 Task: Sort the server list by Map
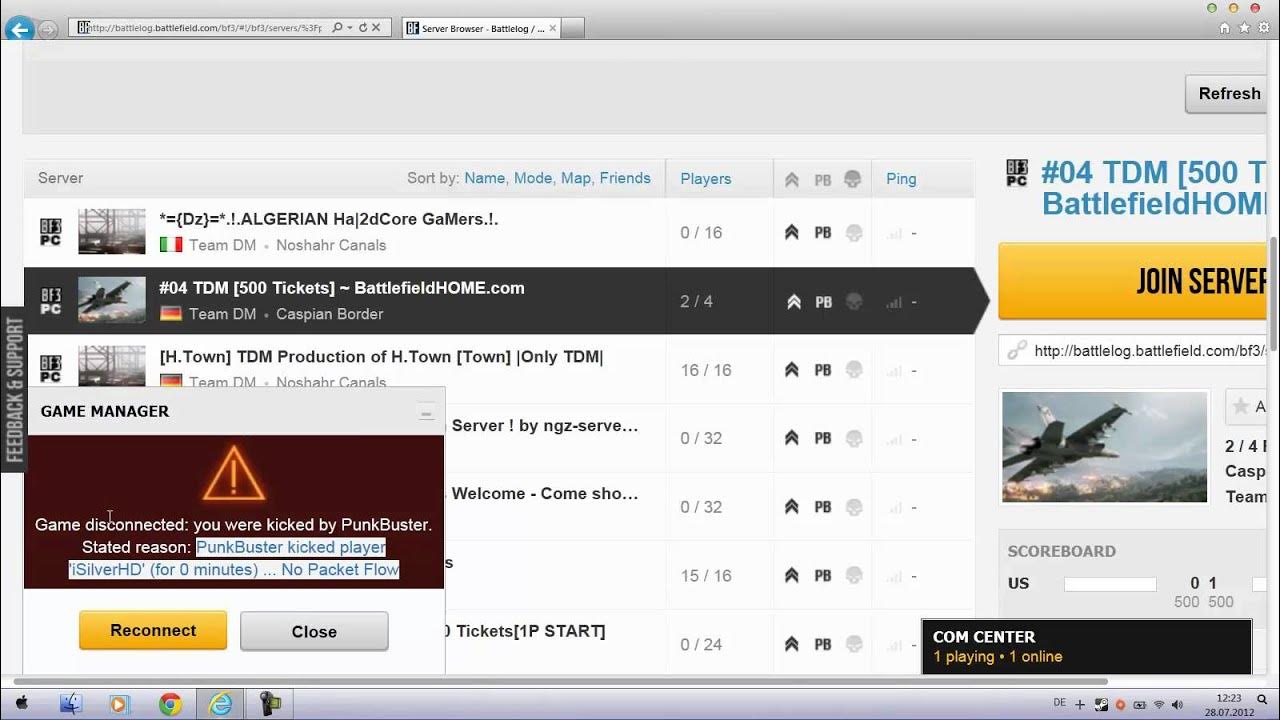(x=576, y=178)
